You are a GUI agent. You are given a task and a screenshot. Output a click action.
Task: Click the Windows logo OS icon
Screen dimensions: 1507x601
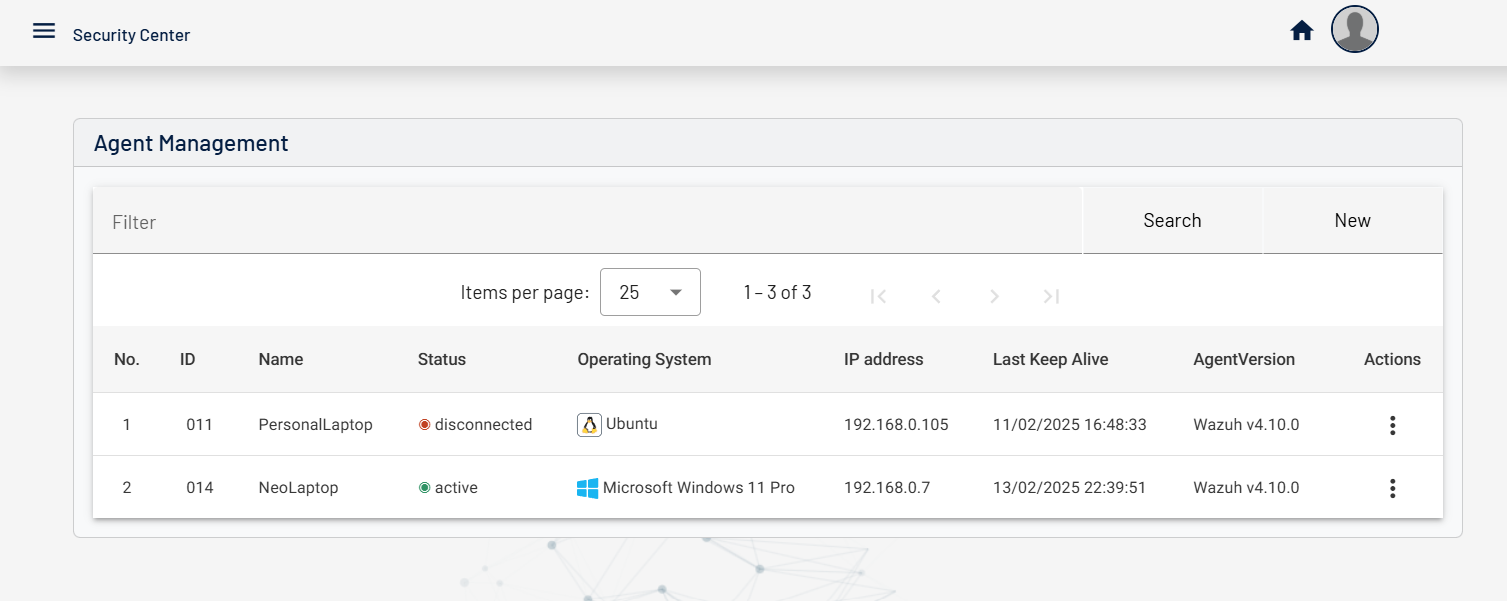coord(587,488)
